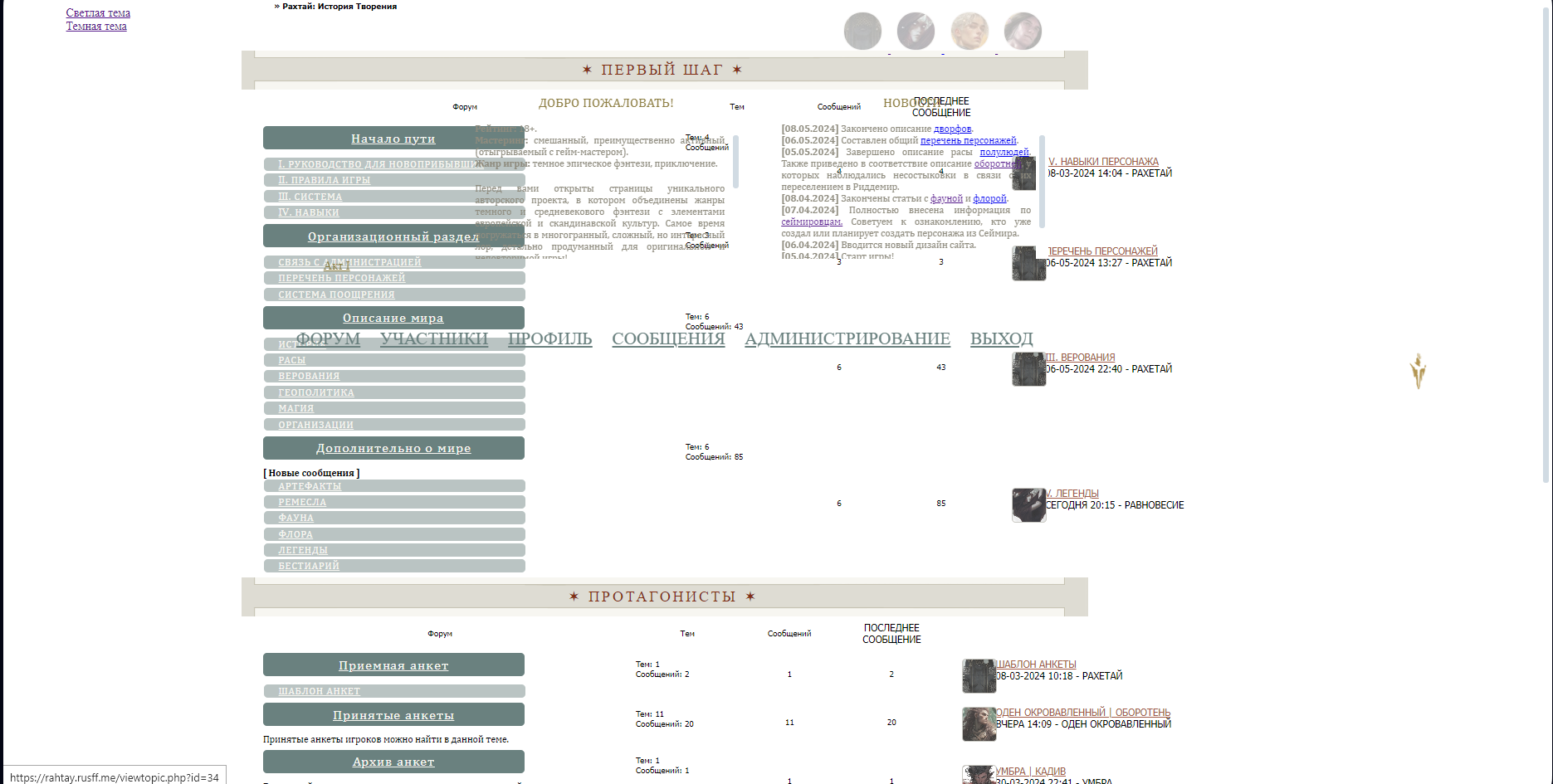This screenshot has height=784, width=1553.
Task: Click the golden emblem icon at the right edge
Action: pyautogui.click(x=1419, y=371)
